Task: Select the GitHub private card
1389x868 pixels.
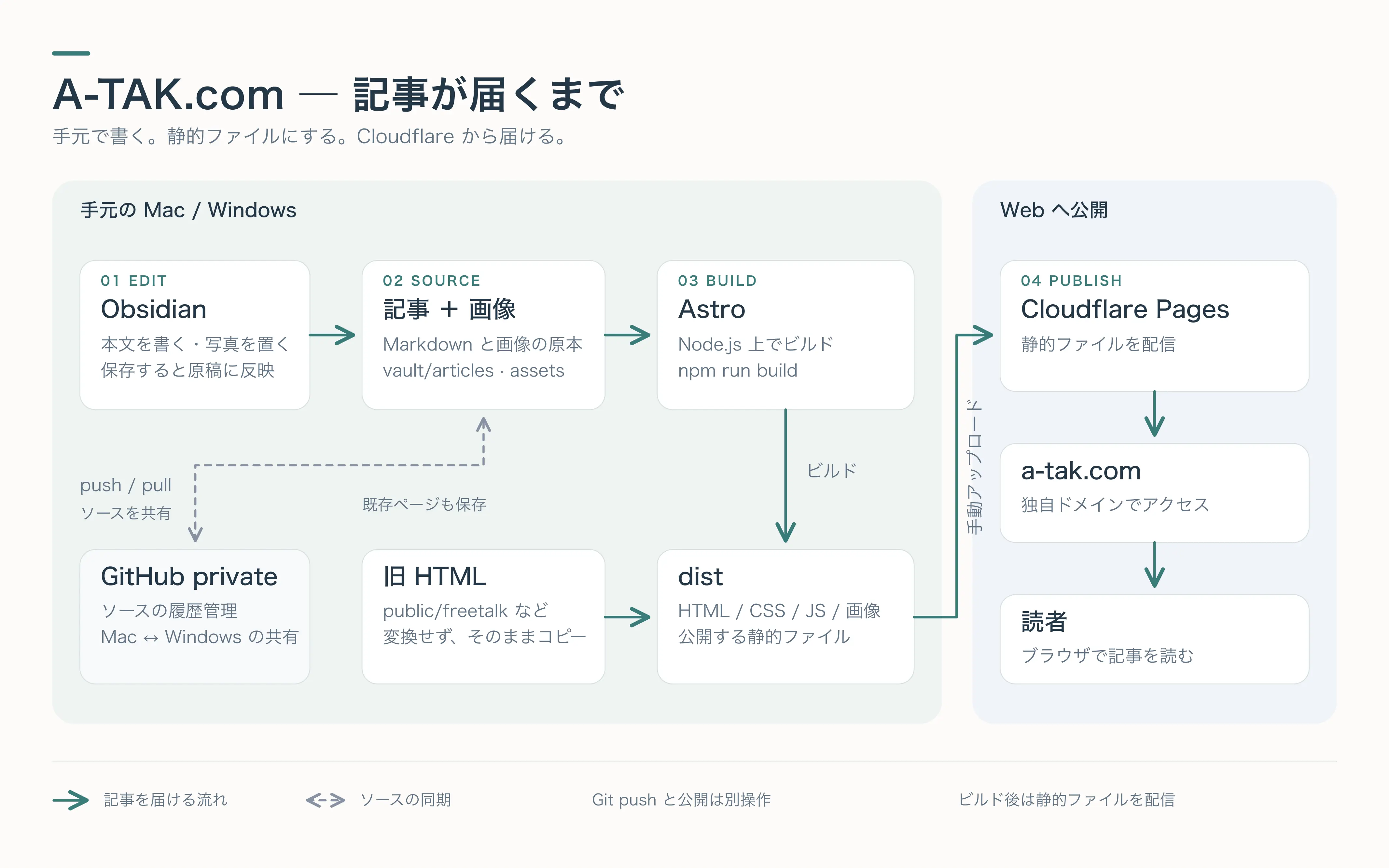Action: click(195, 616)
